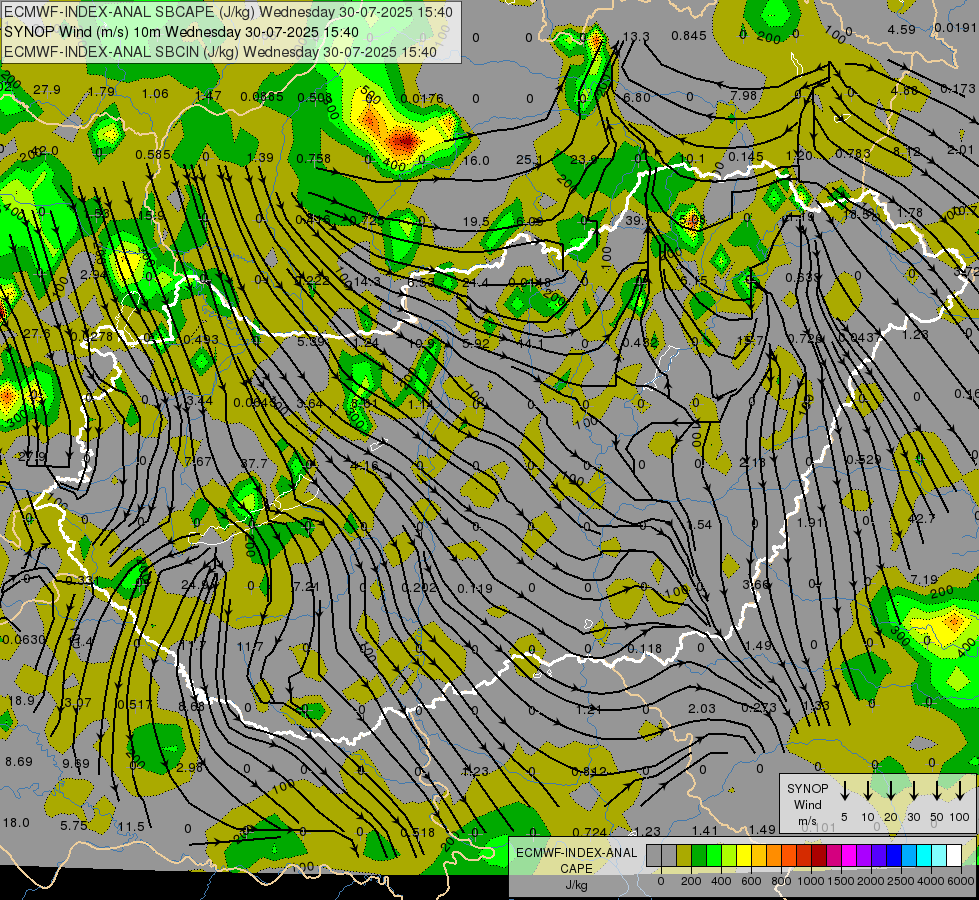The height and width of the screenshot is (900, 979).
Task: Select the 30 m/s wind arrow in legend
Action: pos(914,791)
